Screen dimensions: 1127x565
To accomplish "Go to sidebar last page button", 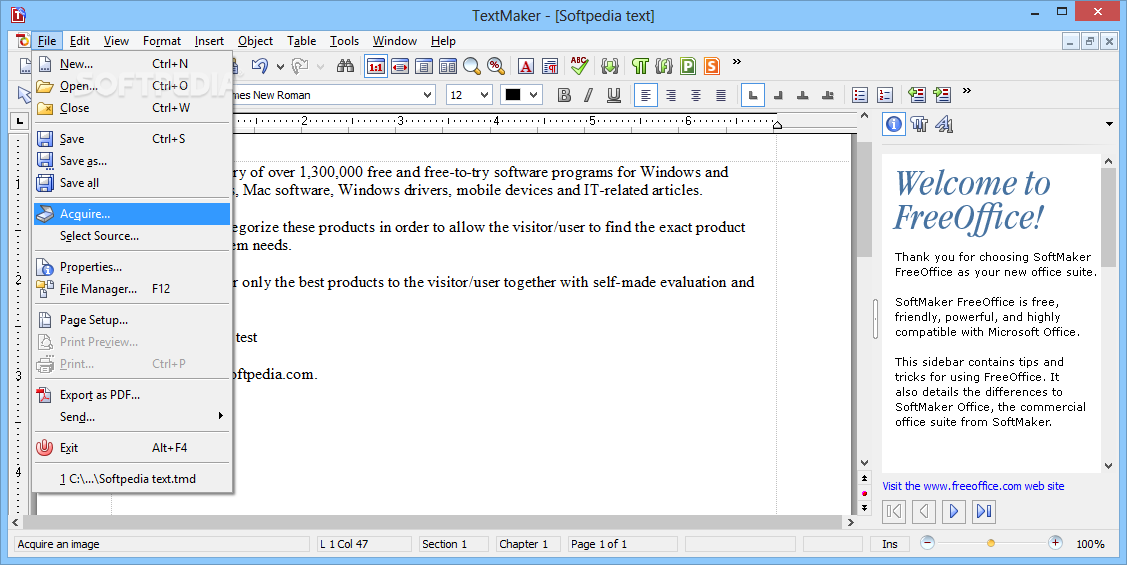I will pos(984,511).
